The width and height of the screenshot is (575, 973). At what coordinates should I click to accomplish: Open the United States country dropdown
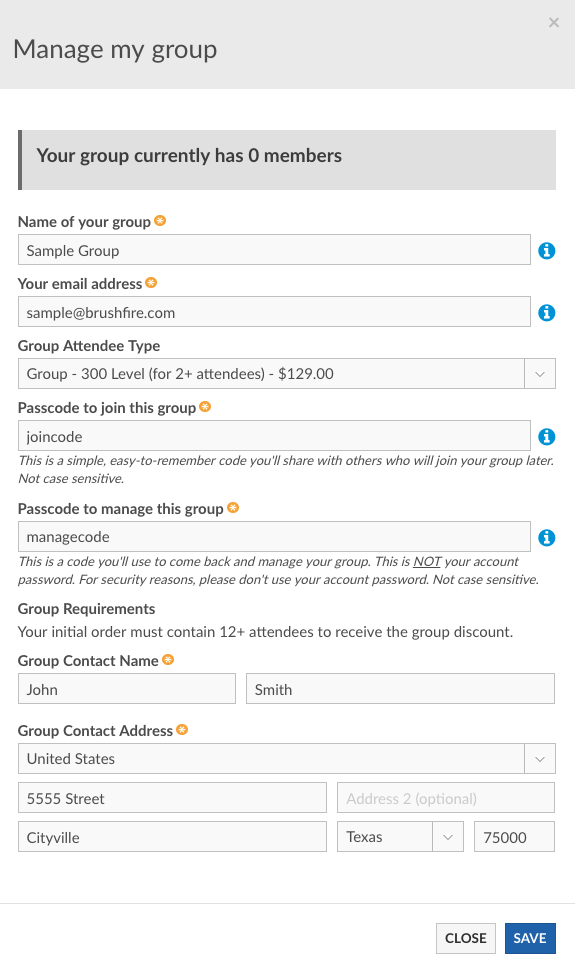(287, 758)
